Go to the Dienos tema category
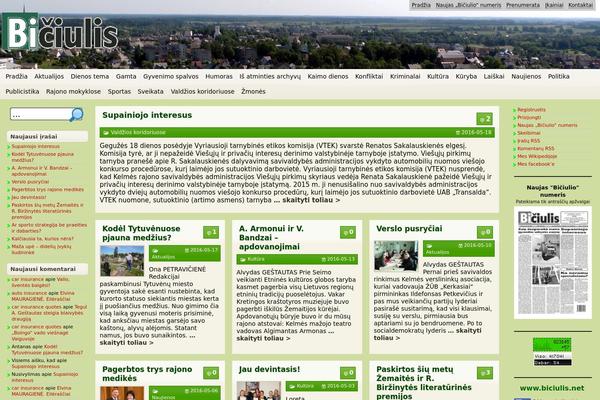The image size is (600, 400). pos(90,77)
